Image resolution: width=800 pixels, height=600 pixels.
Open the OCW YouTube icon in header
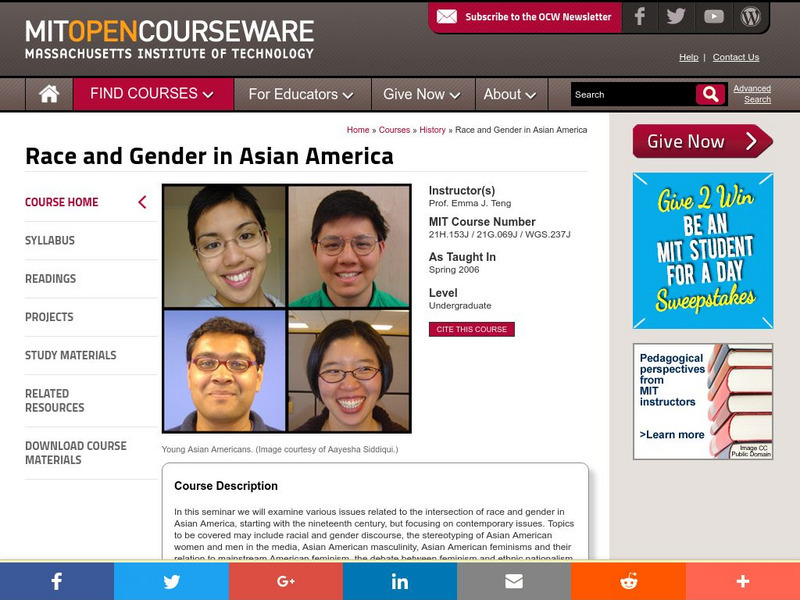point(713,17)
